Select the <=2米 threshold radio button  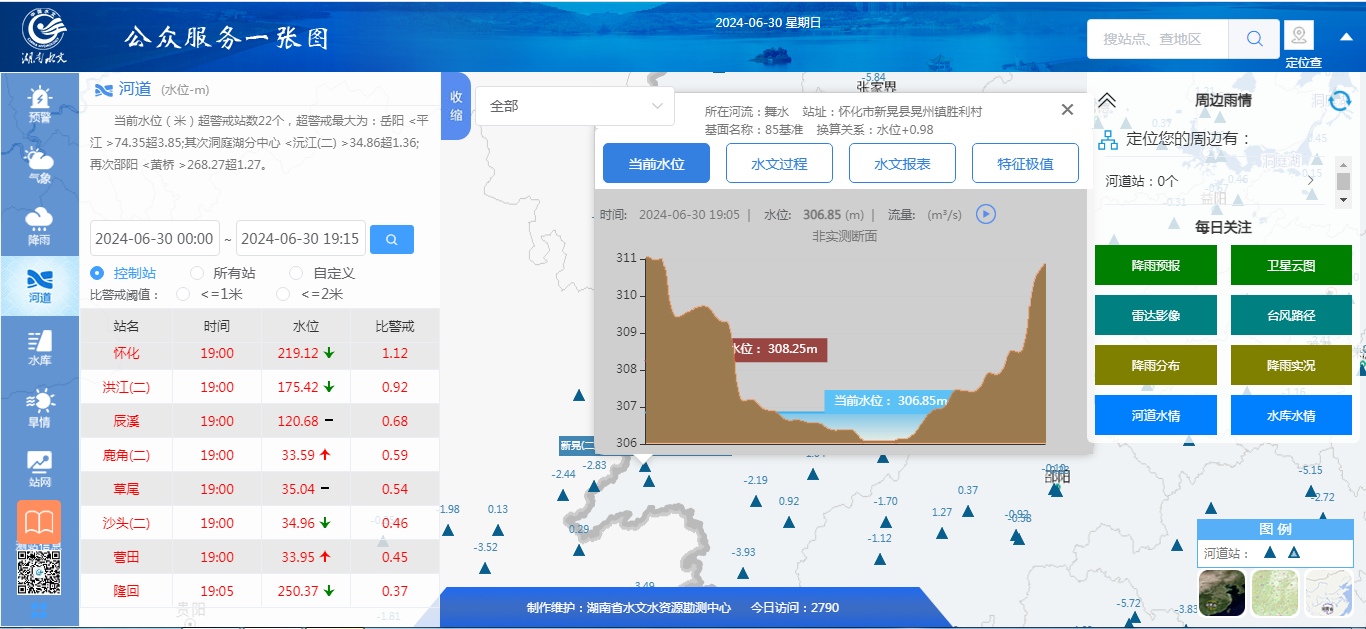pyautogui.click(x=283, y=294)
